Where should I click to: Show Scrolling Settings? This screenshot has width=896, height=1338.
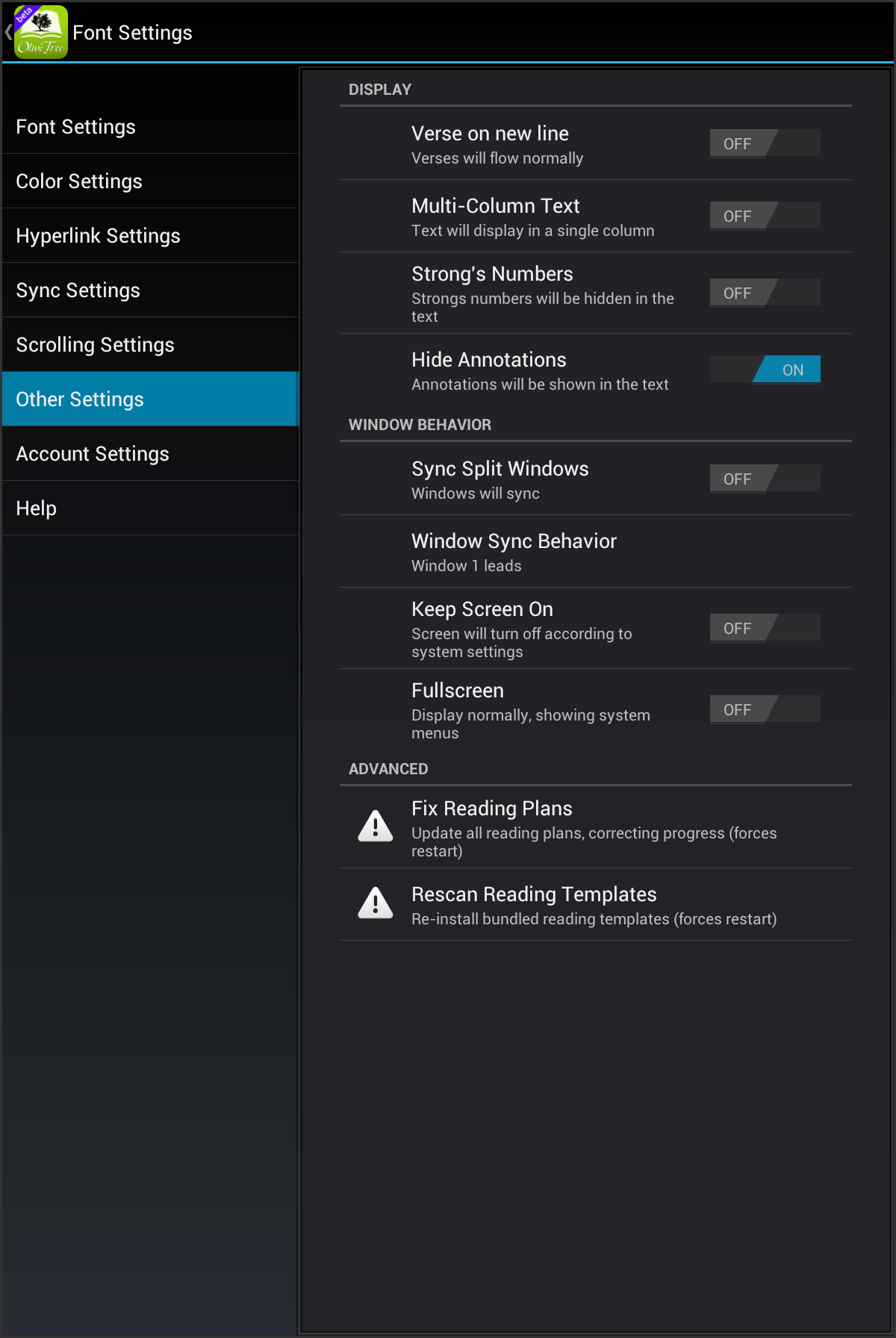[x=150, y=345]
